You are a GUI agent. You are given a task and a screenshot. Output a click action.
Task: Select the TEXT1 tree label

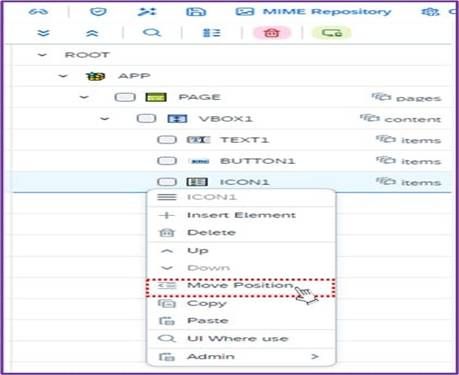[x=244, y=140]
